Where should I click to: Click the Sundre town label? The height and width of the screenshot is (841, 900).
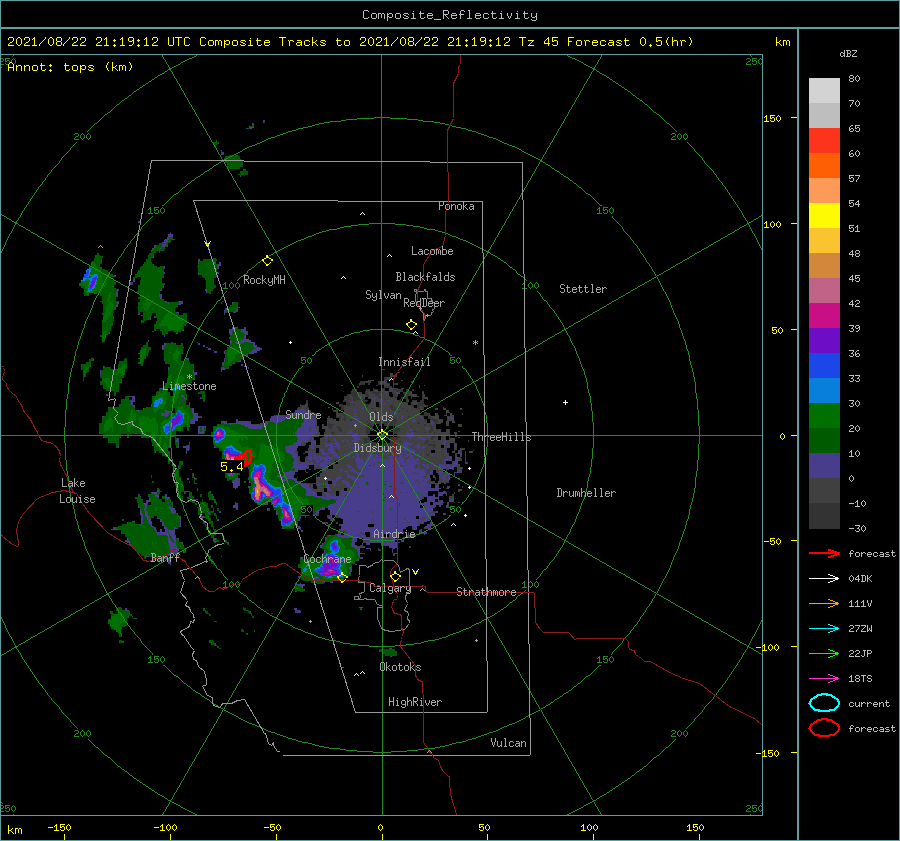[303, 415]
